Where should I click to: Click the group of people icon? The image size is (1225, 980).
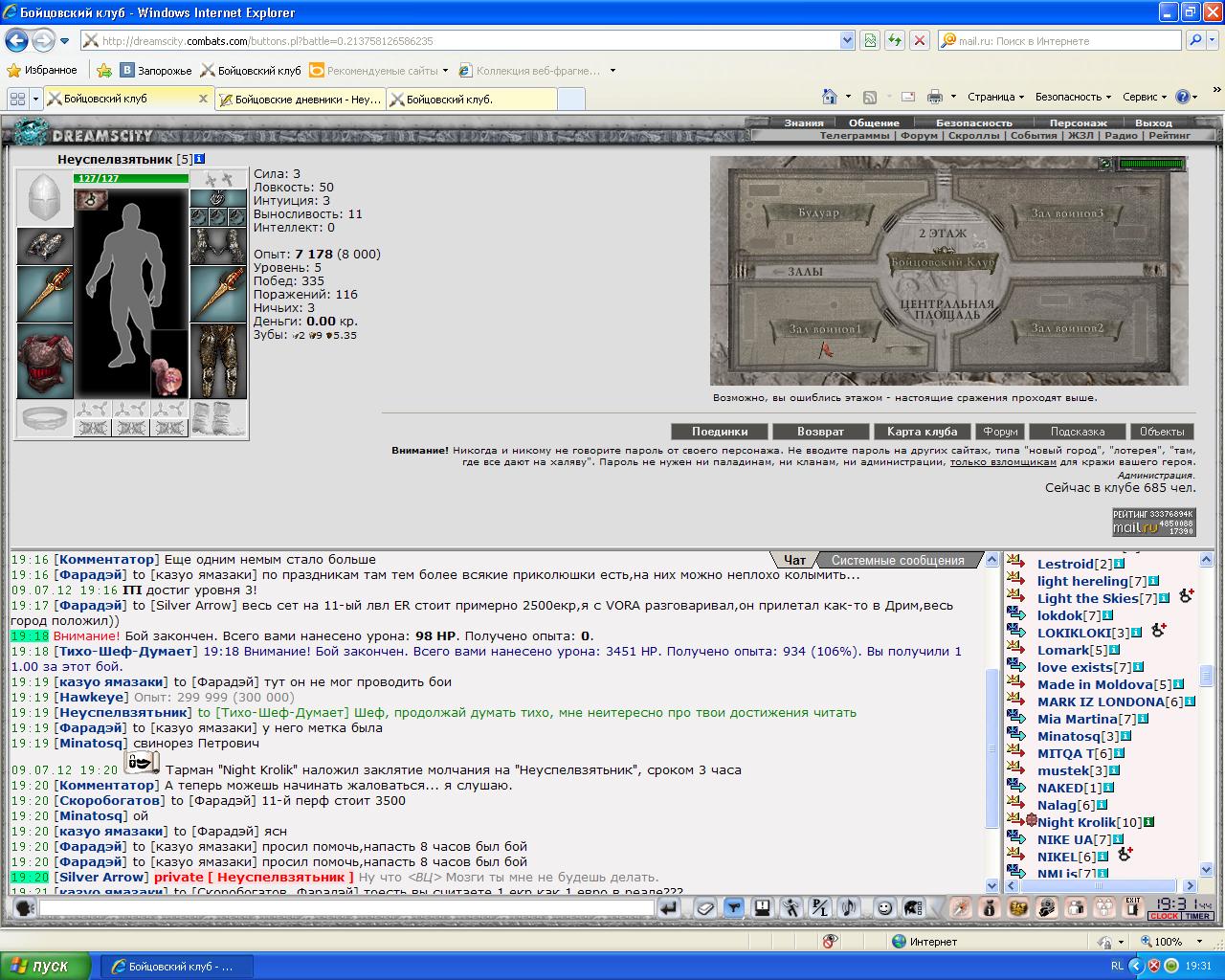point(1104,907)
